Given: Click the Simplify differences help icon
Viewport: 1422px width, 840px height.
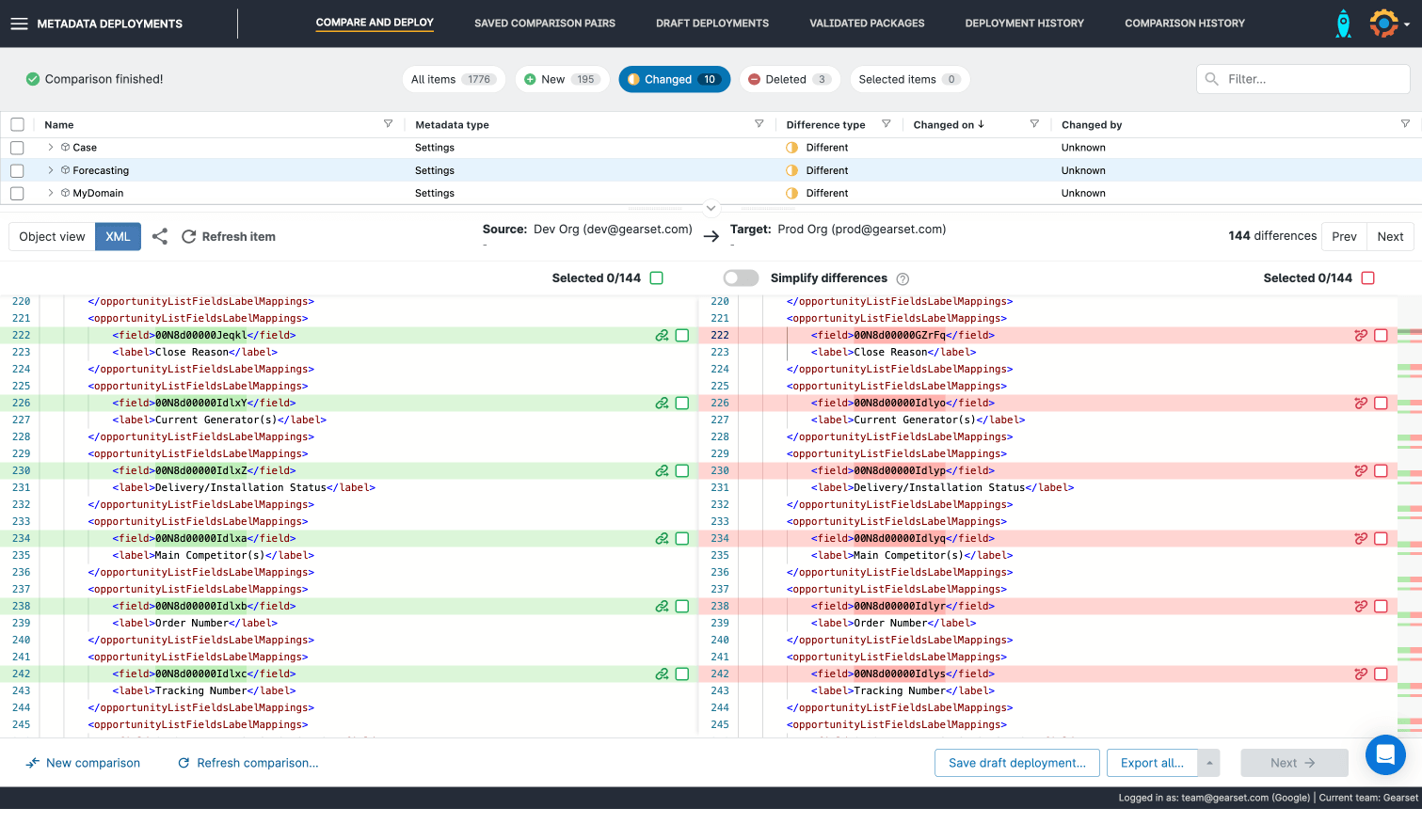Looking at the screenshot, I should 903,279.
